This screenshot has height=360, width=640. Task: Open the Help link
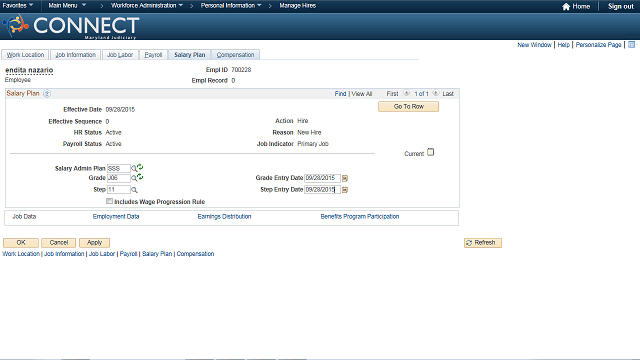pyautogui.click(x=564, y=44)
